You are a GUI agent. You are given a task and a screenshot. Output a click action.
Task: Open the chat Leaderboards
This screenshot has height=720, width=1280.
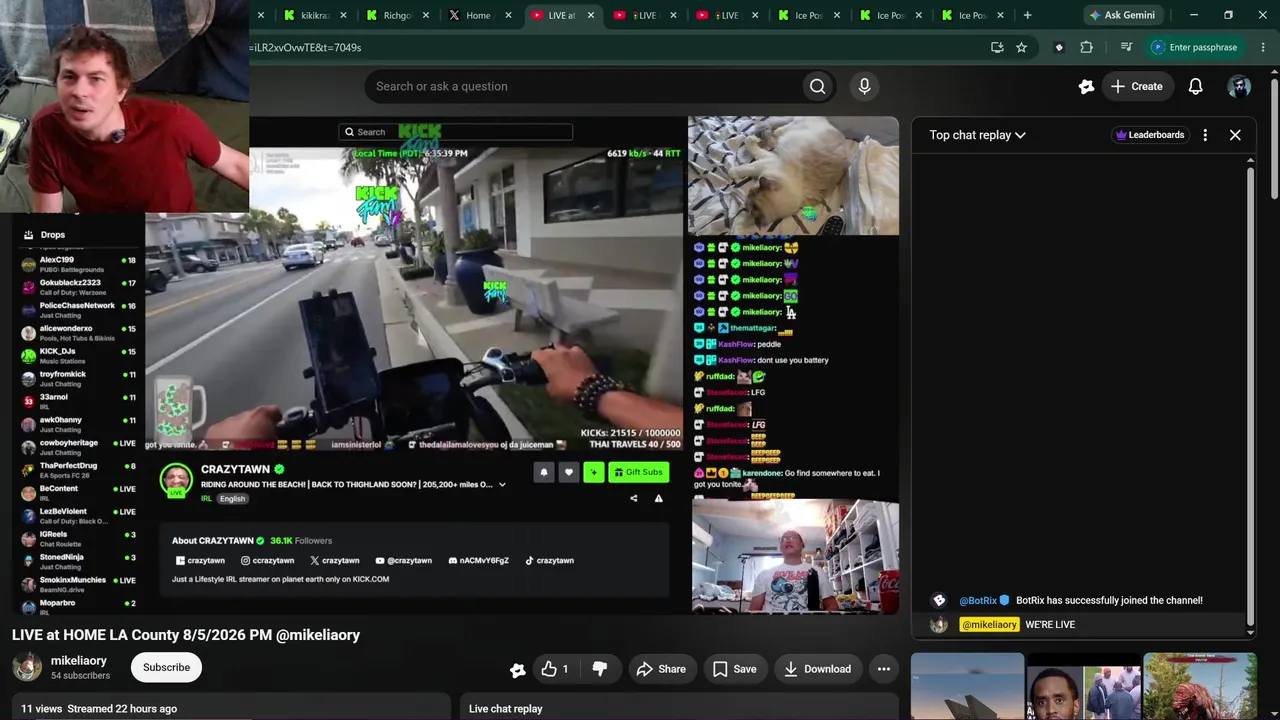pos(1150,135)
